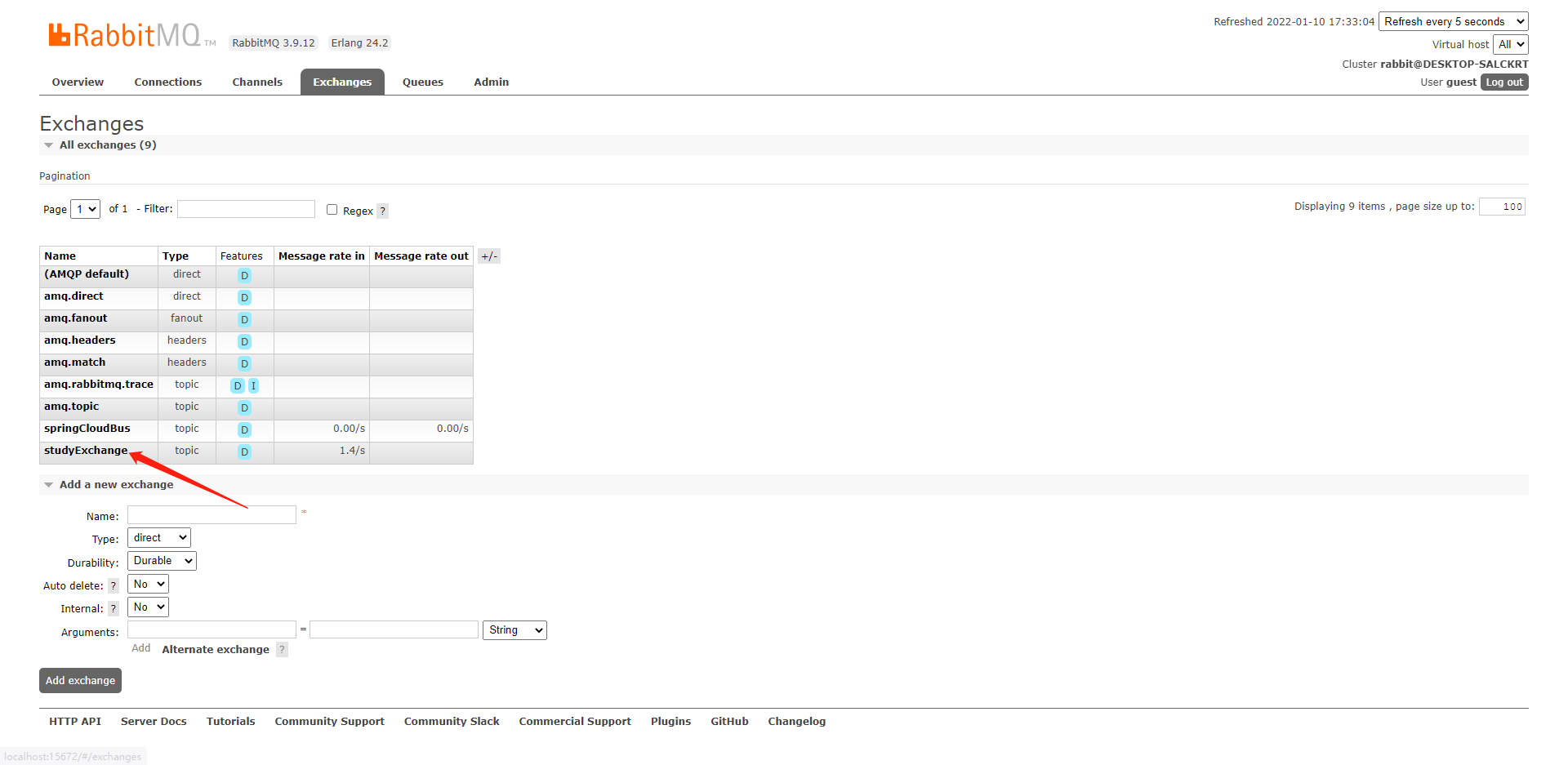Open the Internal dropdown
Image resolution: width=1568 pixels, height=765 pixels.
148,607
